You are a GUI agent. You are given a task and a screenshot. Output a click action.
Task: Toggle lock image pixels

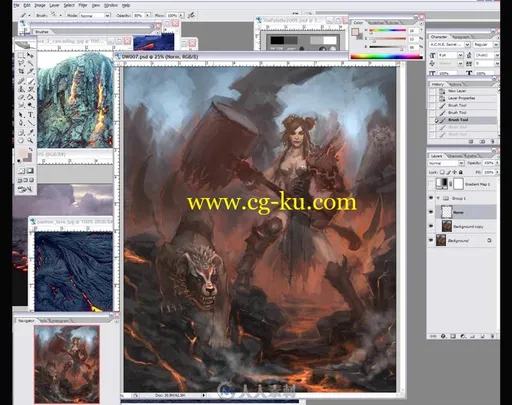(448, 172)
